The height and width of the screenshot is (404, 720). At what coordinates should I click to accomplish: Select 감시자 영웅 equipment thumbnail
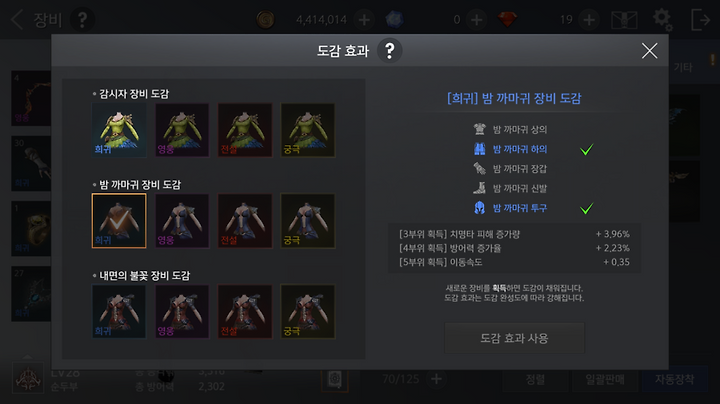[182, 130]
